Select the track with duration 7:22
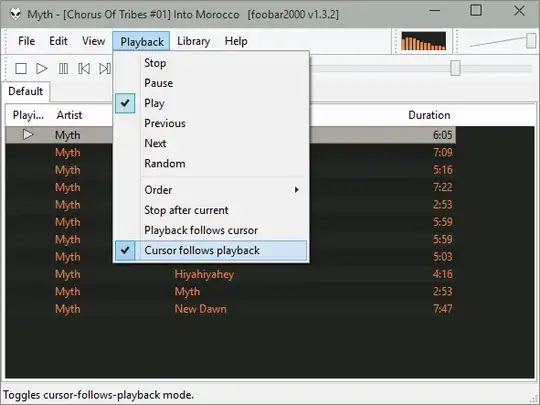 pyautogui.click(x=231, y=187)
